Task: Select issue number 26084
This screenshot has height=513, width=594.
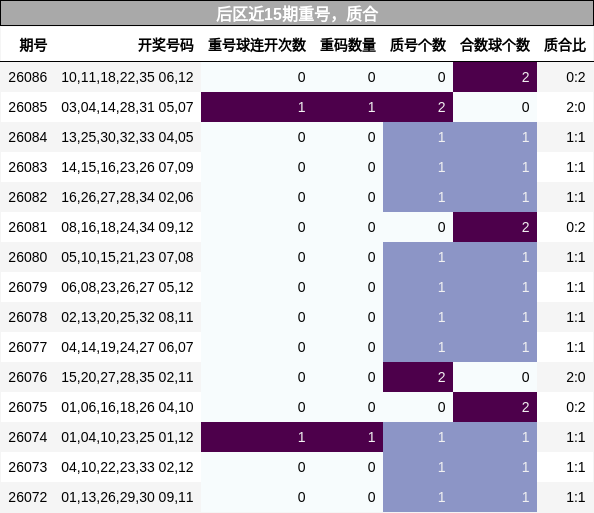Action: [28, 137]
